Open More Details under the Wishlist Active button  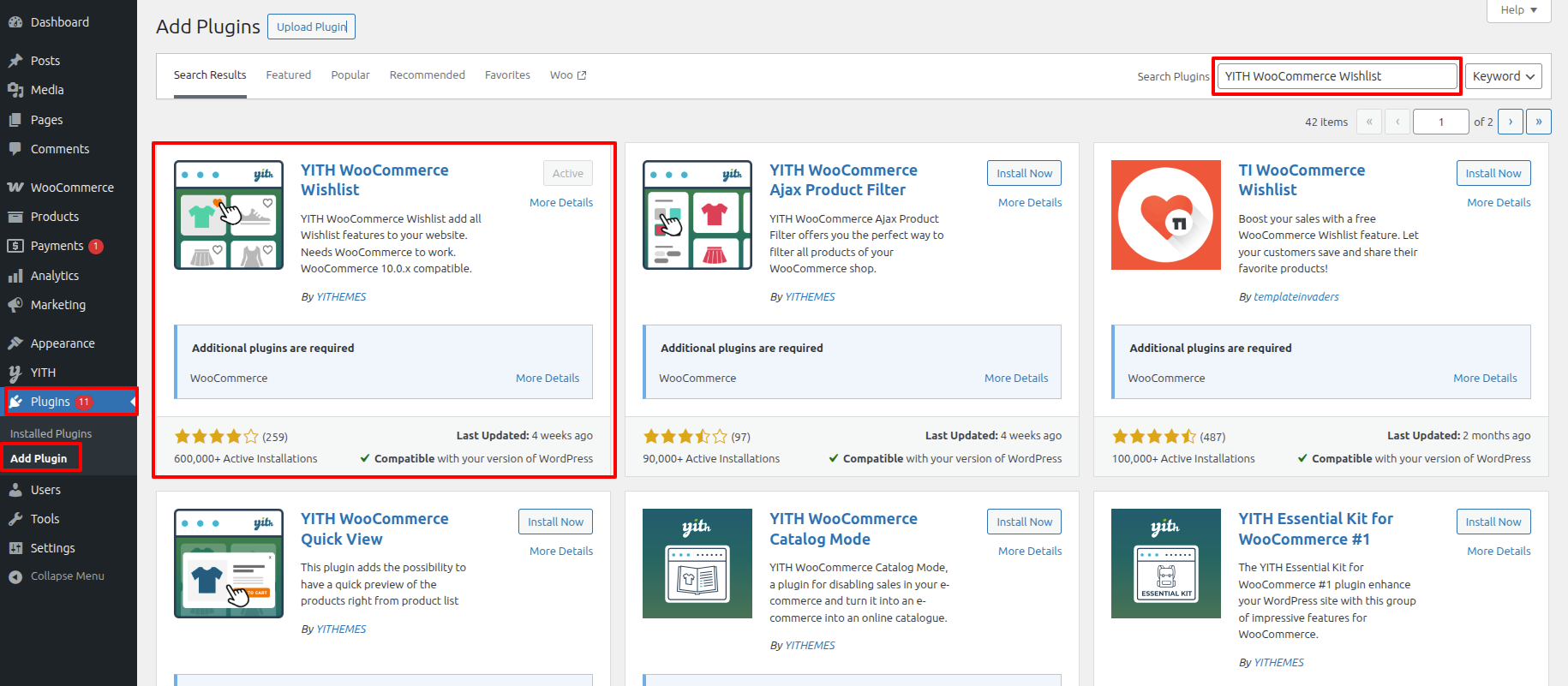click(x=561, y=203)
